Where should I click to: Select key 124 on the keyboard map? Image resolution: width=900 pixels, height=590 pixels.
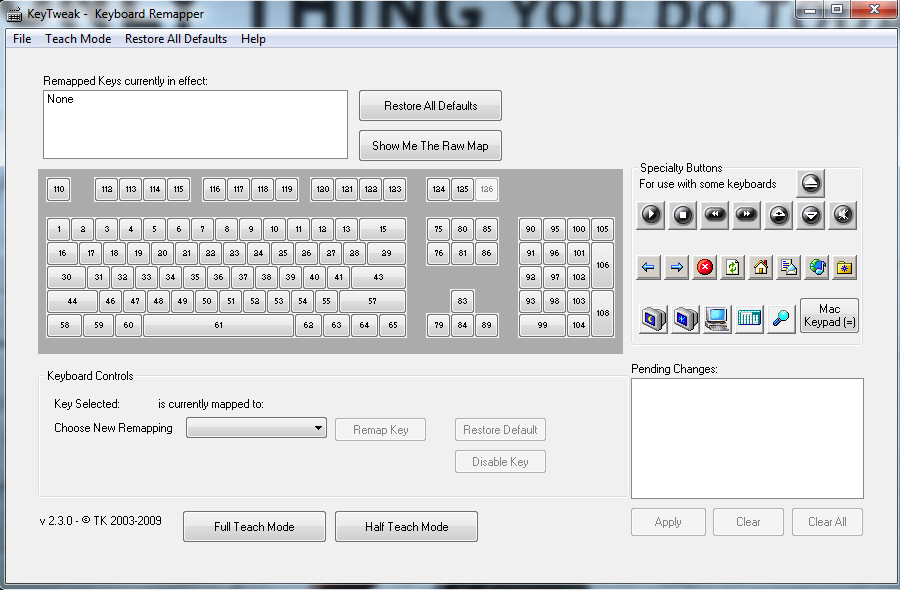coord(439,189)
